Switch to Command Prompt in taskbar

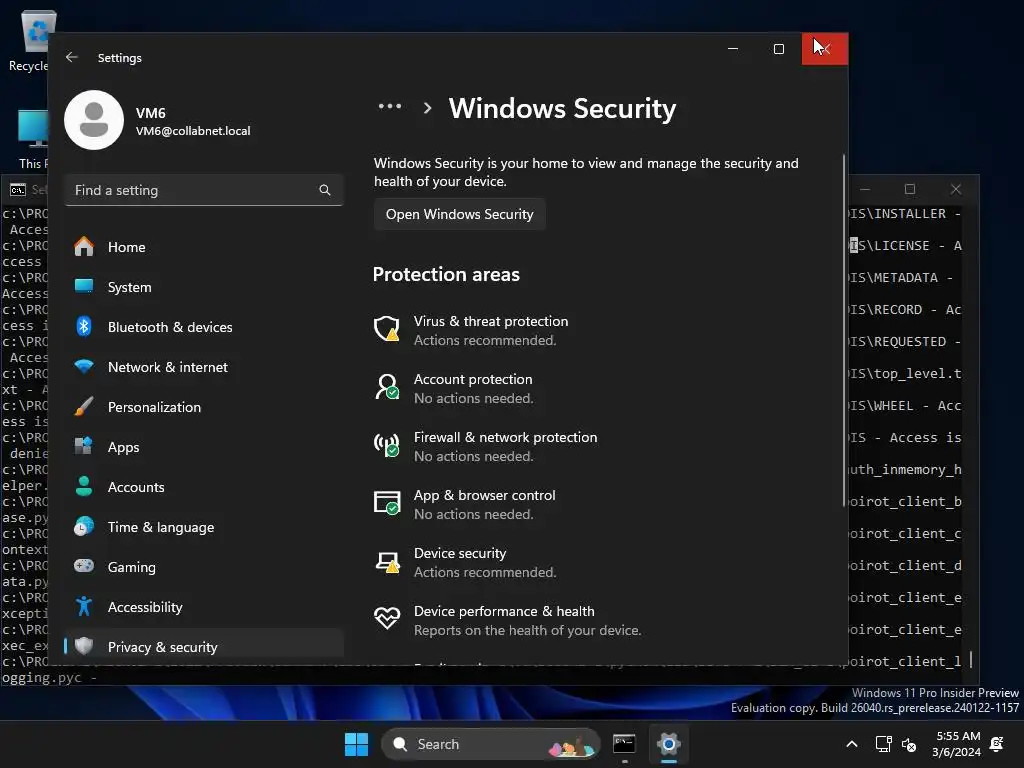tap(624, 744)
